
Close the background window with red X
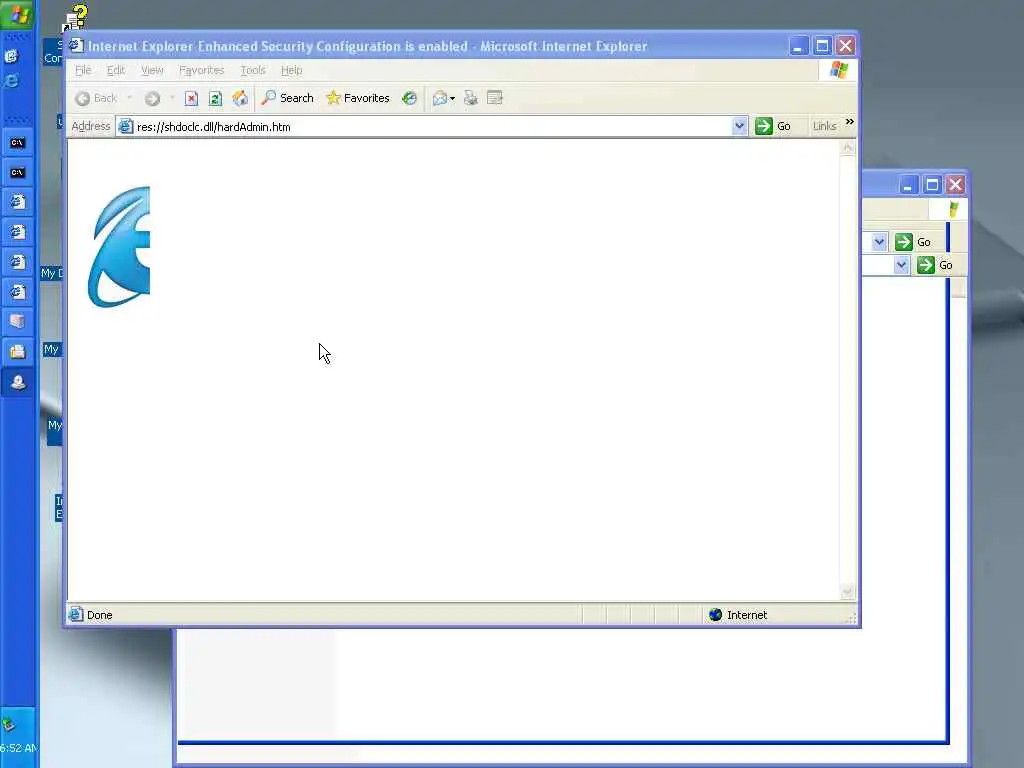pos(955,185)
